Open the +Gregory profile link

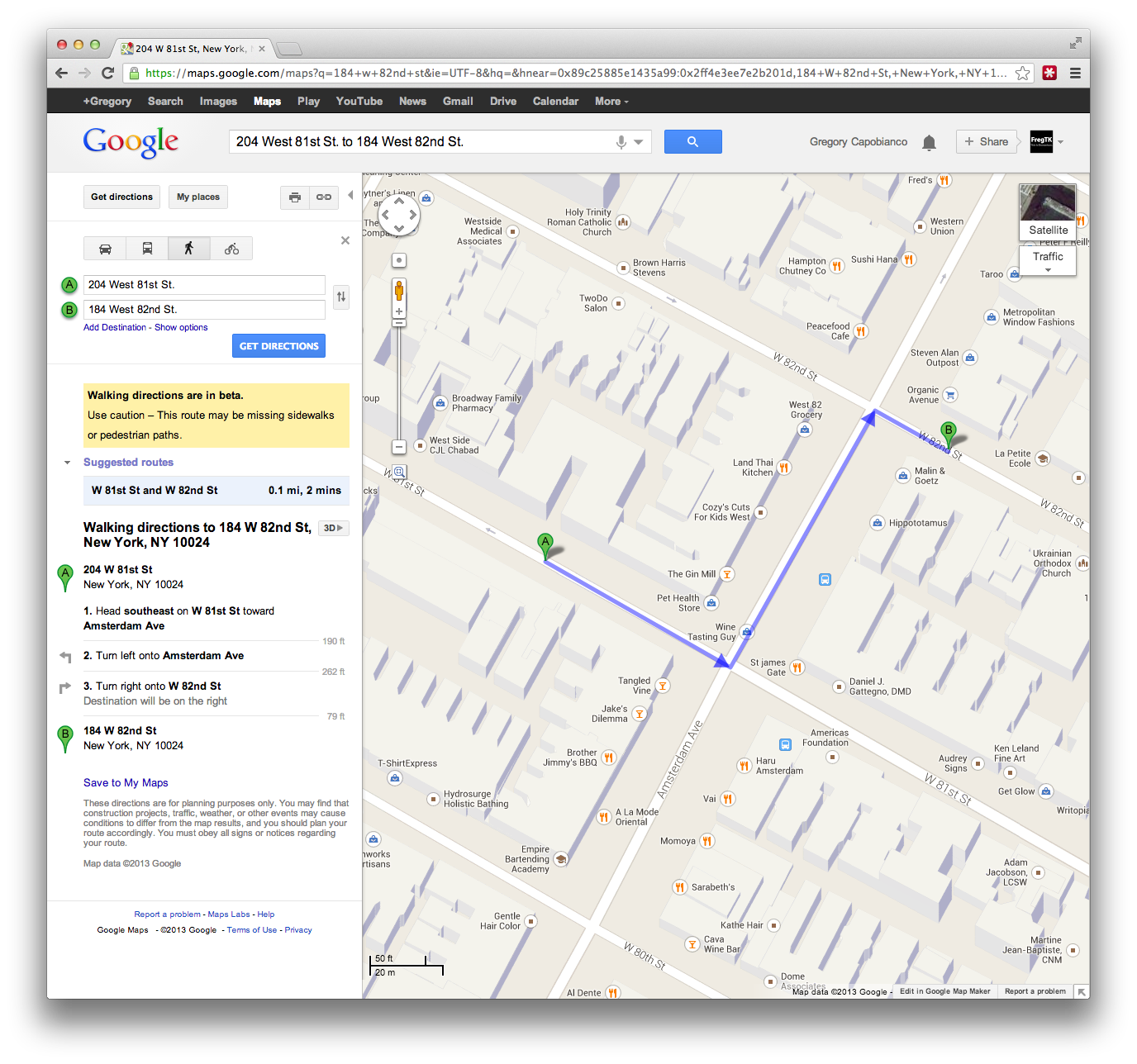[107, 102]
